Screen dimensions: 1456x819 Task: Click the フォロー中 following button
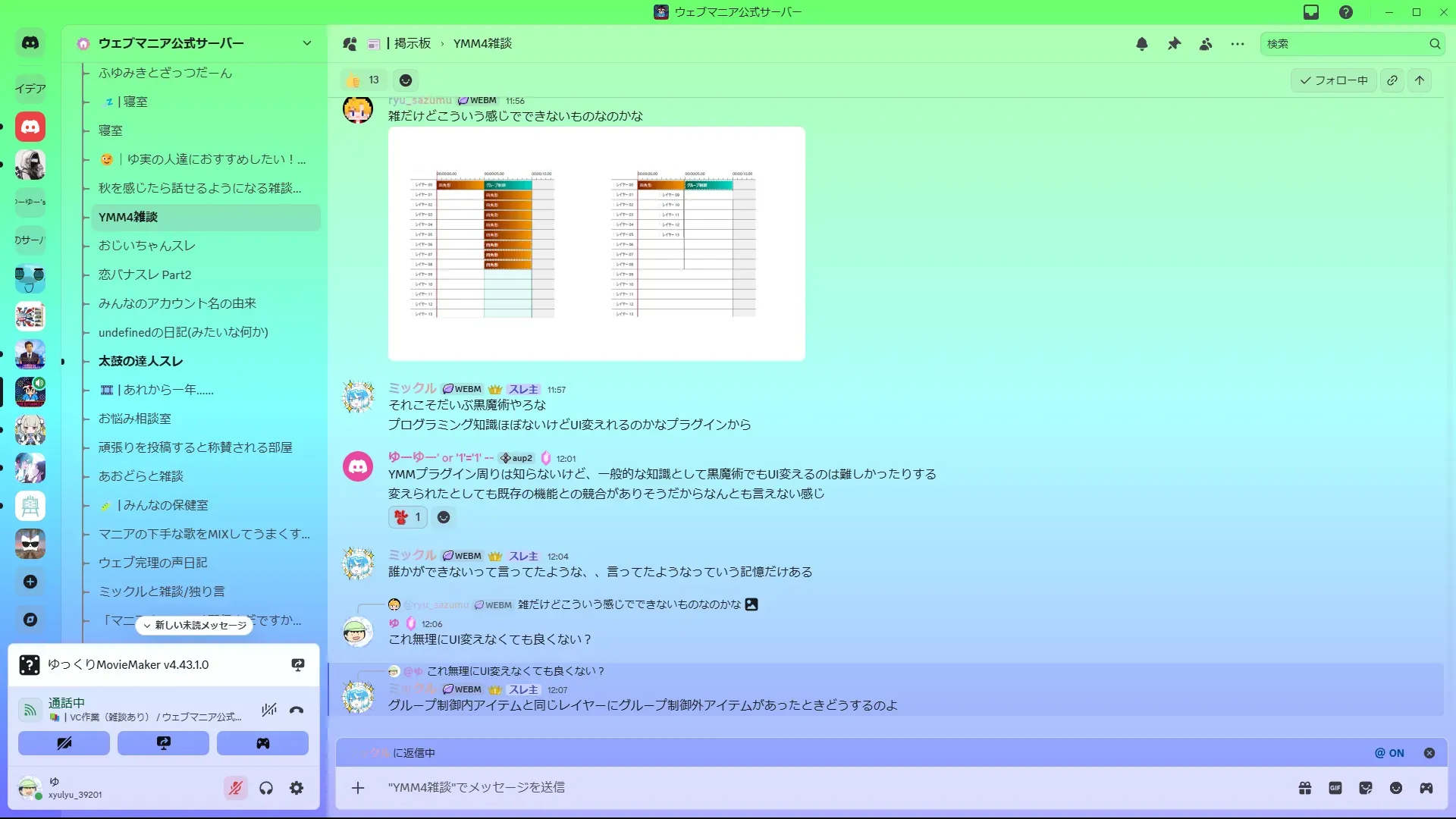(x=1334, y=80)
